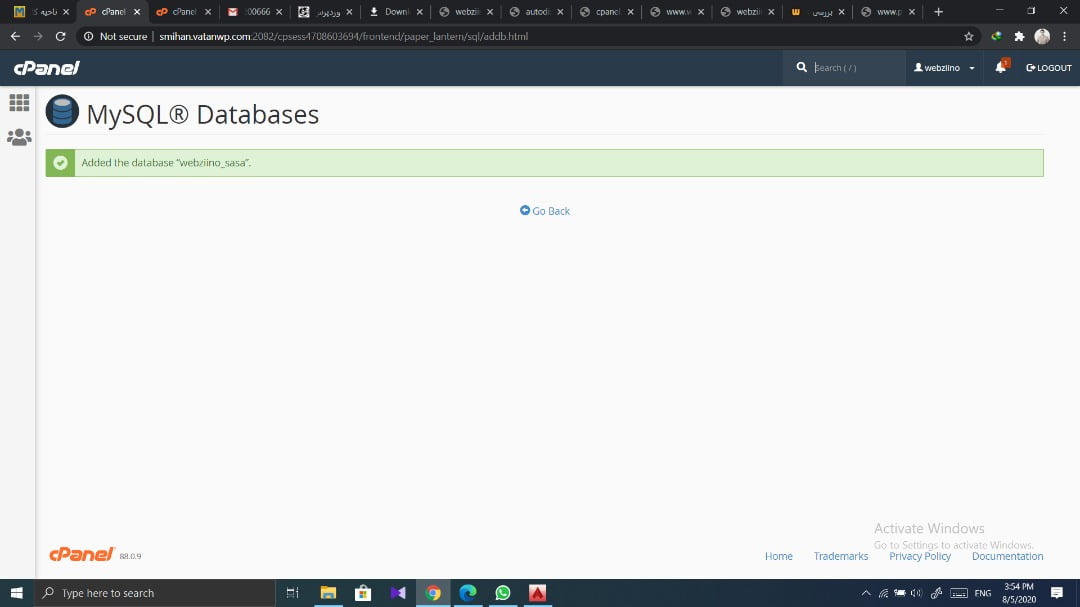Open User Manager people icon in sidebar

coord(19,137)
